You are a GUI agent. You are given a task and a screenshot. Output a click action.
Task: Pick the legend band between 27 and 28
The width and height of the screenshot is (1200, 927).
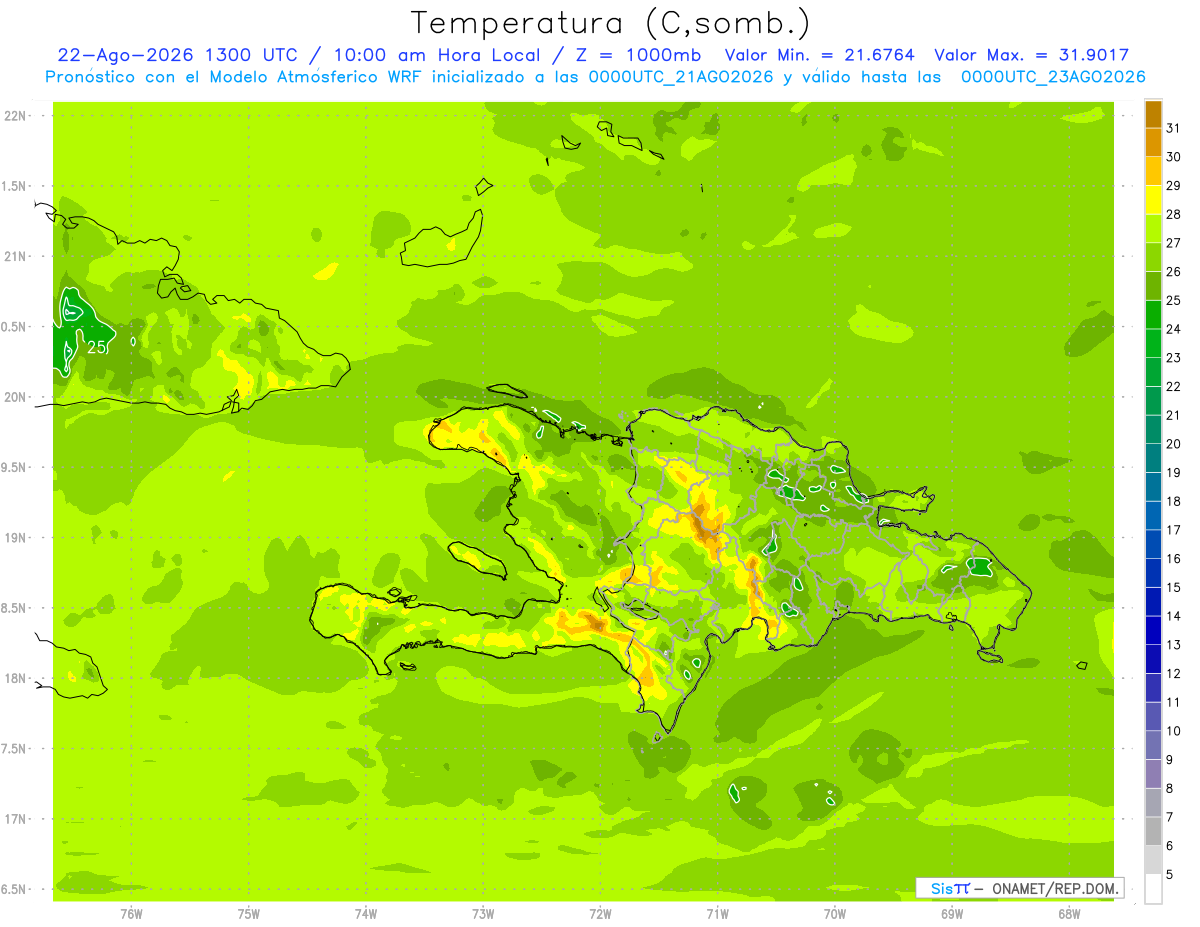[x=1153, y=228]
